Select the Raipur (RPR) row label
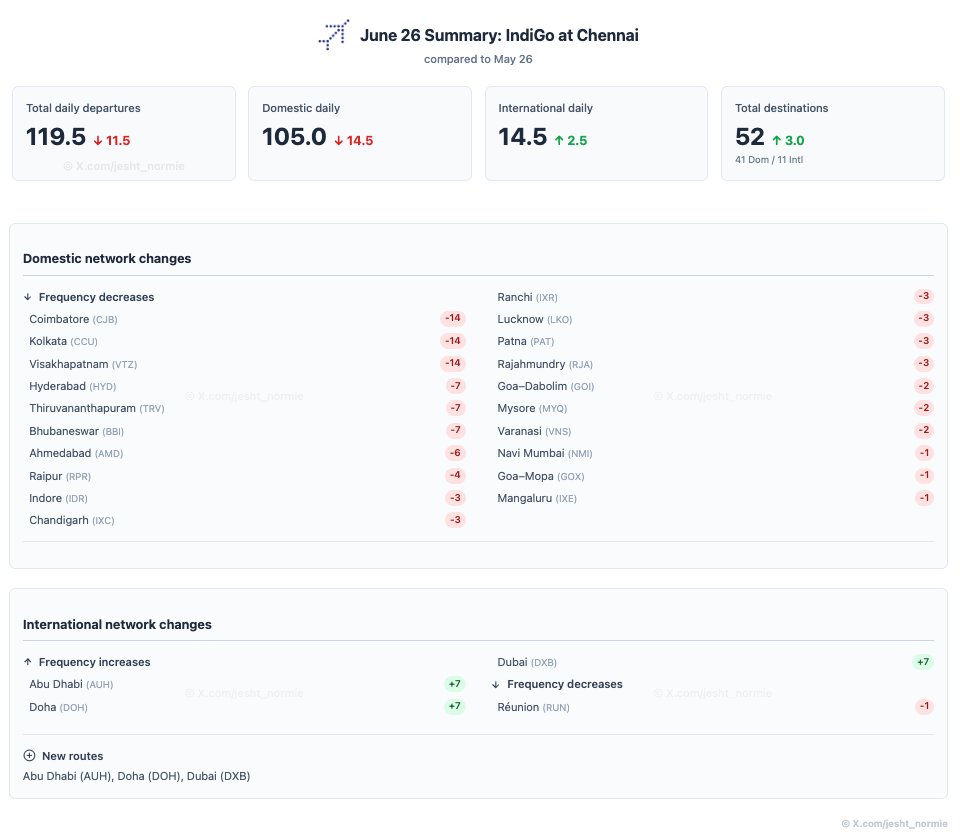 click(x=60, y=476)
